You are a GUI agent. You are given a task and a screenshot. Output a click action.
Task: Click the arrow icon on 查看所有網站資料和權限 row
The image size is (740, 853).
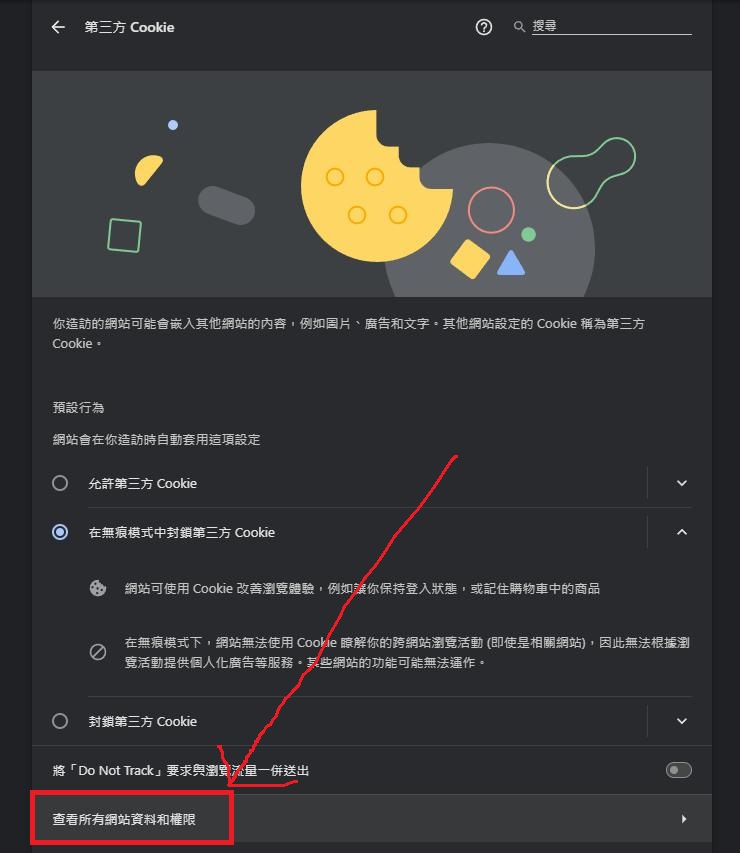click(684, 819)
